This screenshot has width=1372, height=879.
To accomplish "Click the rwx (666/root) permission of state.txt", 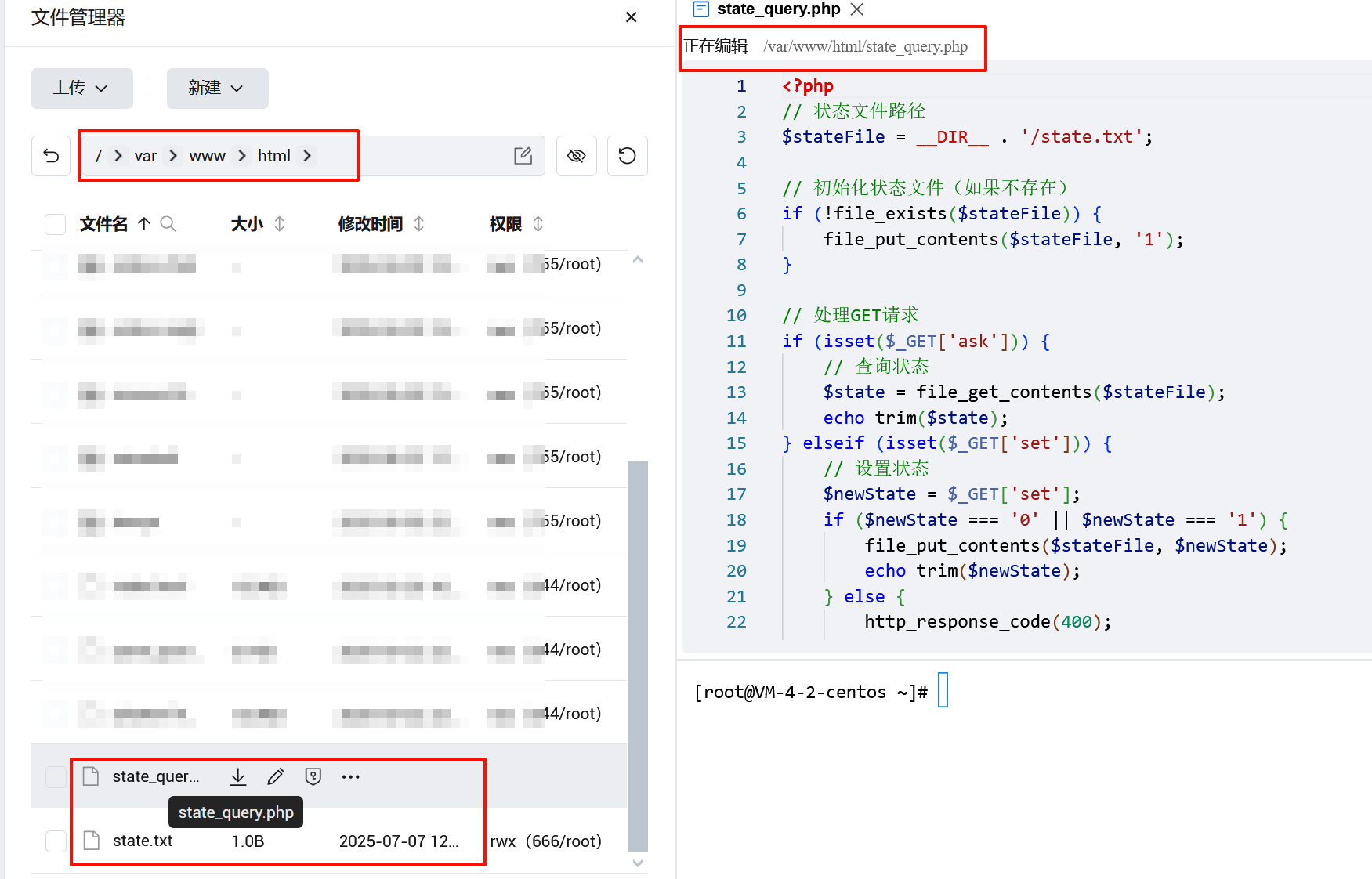I will pyautogui.click(x=546, y=841).
